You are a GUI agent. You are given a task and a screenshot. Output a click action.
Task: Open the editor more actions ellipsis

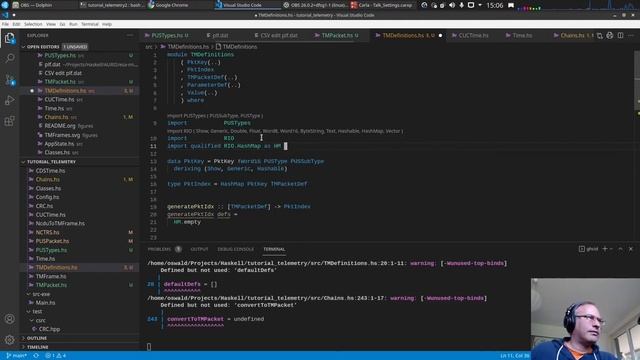coord(631,36)
